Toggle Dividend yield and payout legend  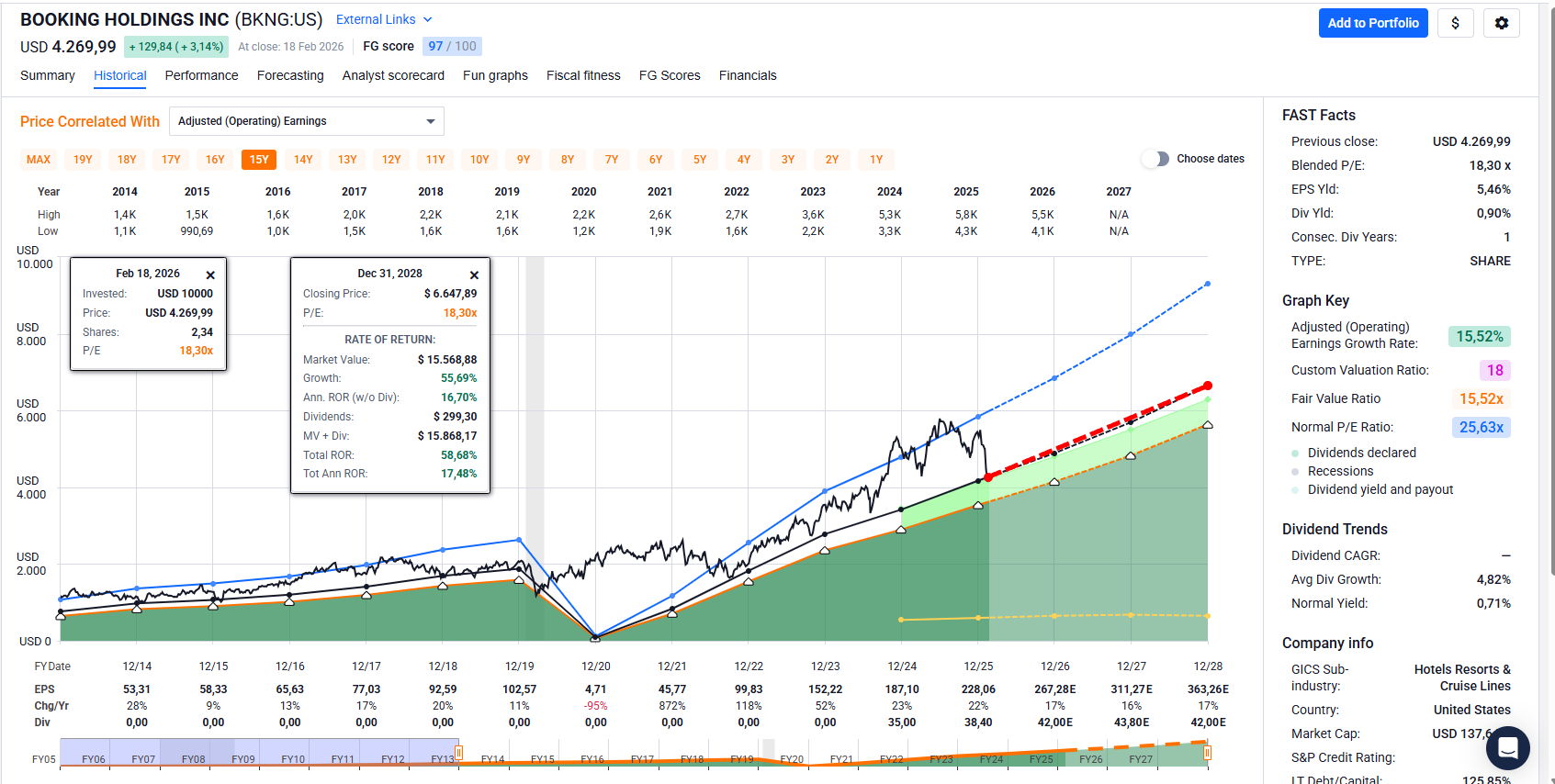1380,489
